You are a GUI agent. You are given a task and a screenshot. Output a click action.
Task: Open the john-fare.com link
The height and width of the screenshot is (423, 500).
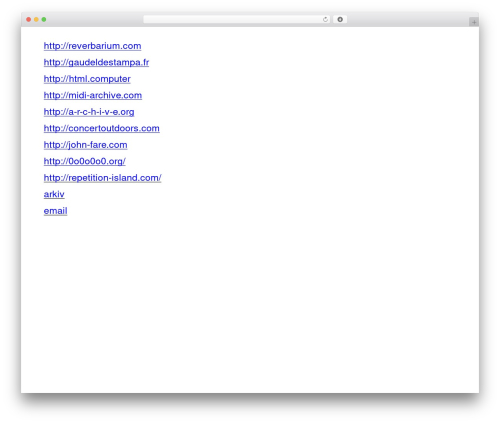pyautogui.click(x=85, y=145)
